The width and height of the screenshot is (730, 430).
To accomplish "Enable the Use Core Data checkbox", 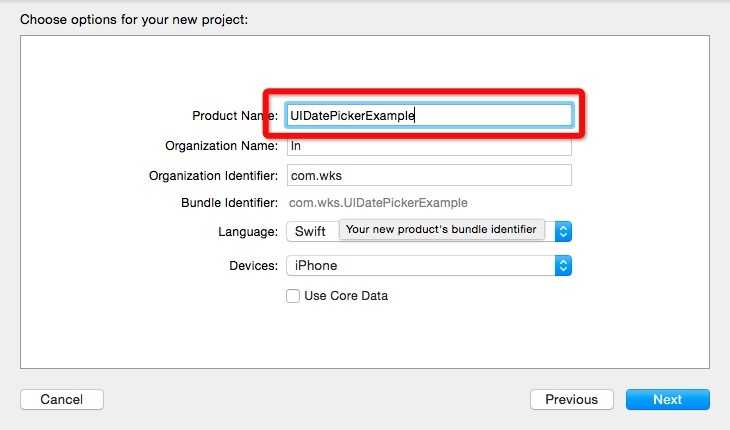I will click(293, 296).
